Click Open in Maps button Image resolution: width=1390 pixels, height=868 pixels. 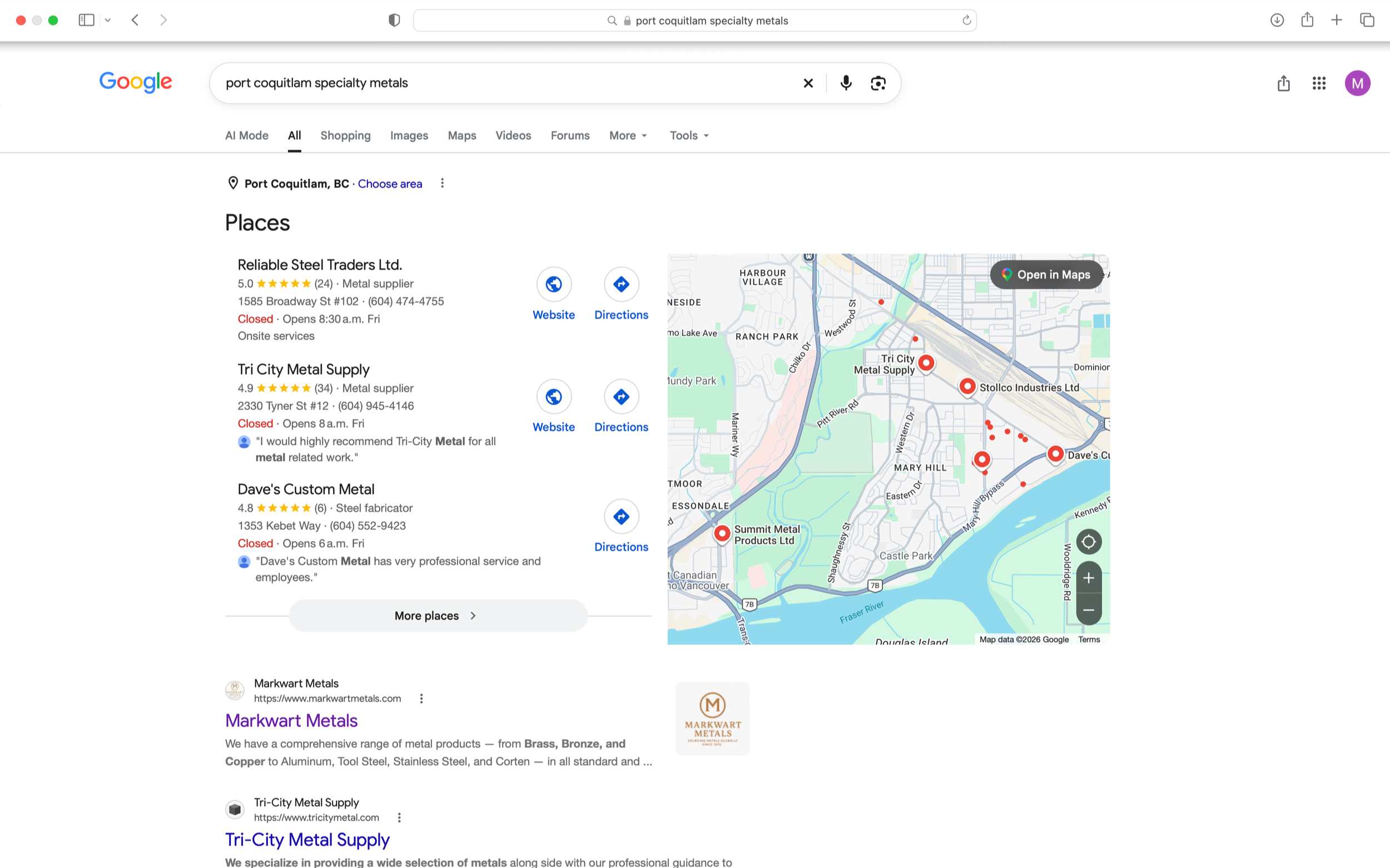pyautogui.click(x=1047, y=274)
